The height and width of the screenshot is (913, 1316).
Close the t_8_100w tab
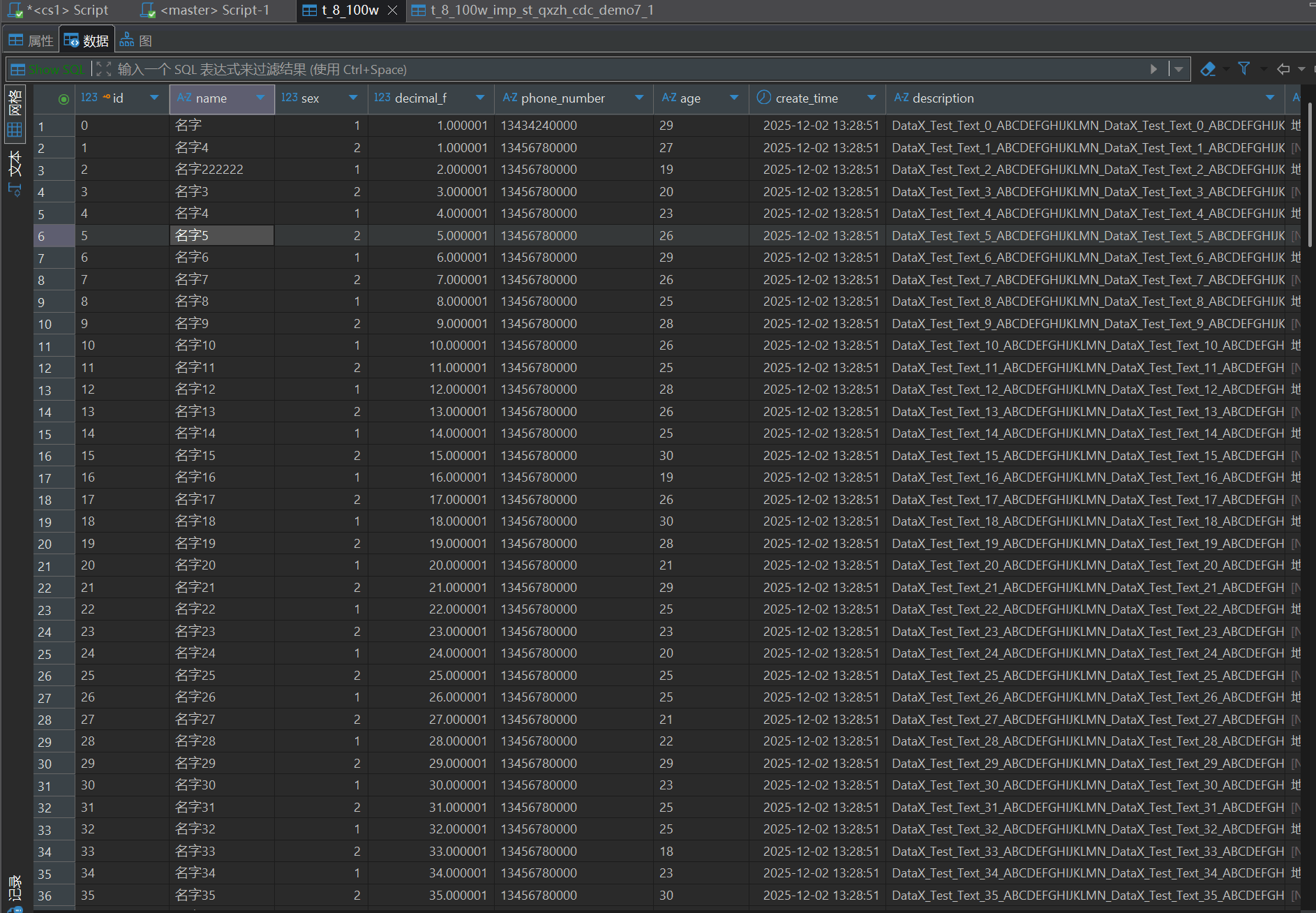click(x=392, y=10)
